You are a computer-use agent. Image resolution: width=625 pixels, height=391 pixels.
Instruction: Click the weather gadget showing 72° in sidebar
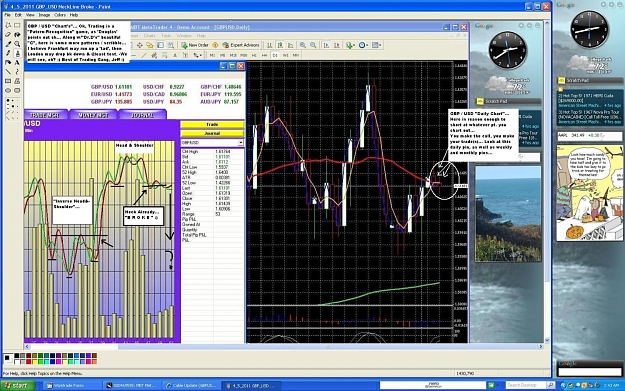590,65
